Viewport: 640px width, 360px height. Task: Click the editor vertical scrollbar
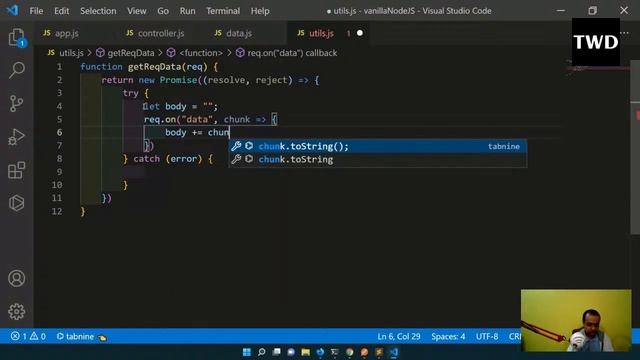pos(635,147)
